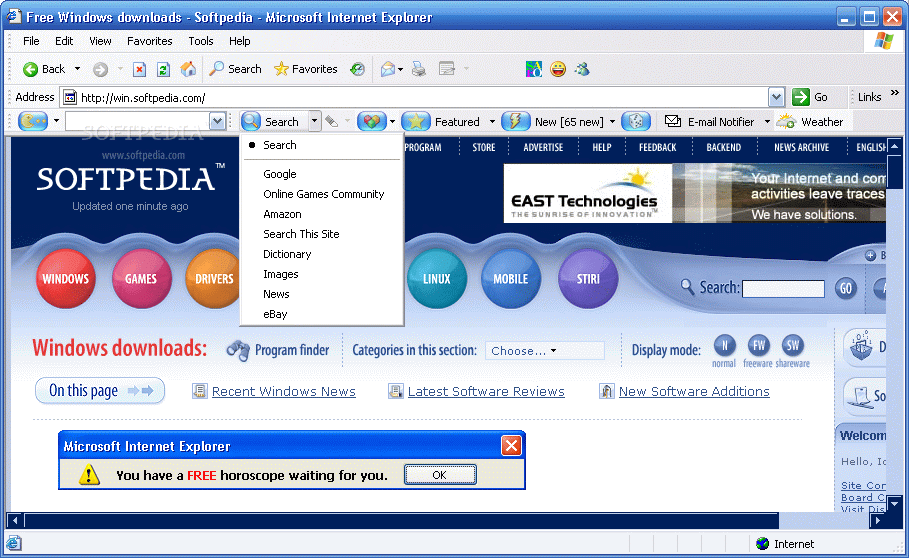909x558 pixels.
Task: Open the Tools menu
Action: pos(201,41)
